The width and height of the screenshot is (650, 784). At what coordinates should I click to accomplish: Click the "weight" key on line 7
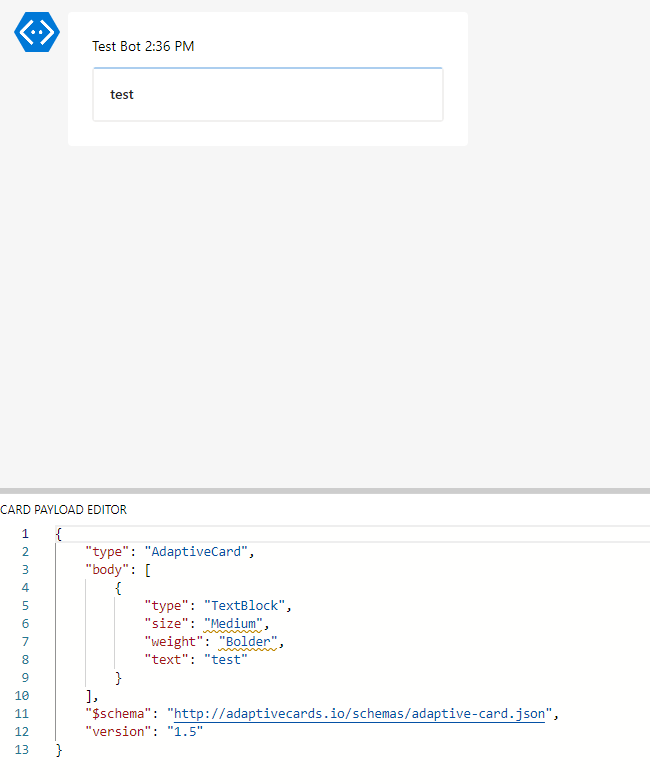click(174, 642)
